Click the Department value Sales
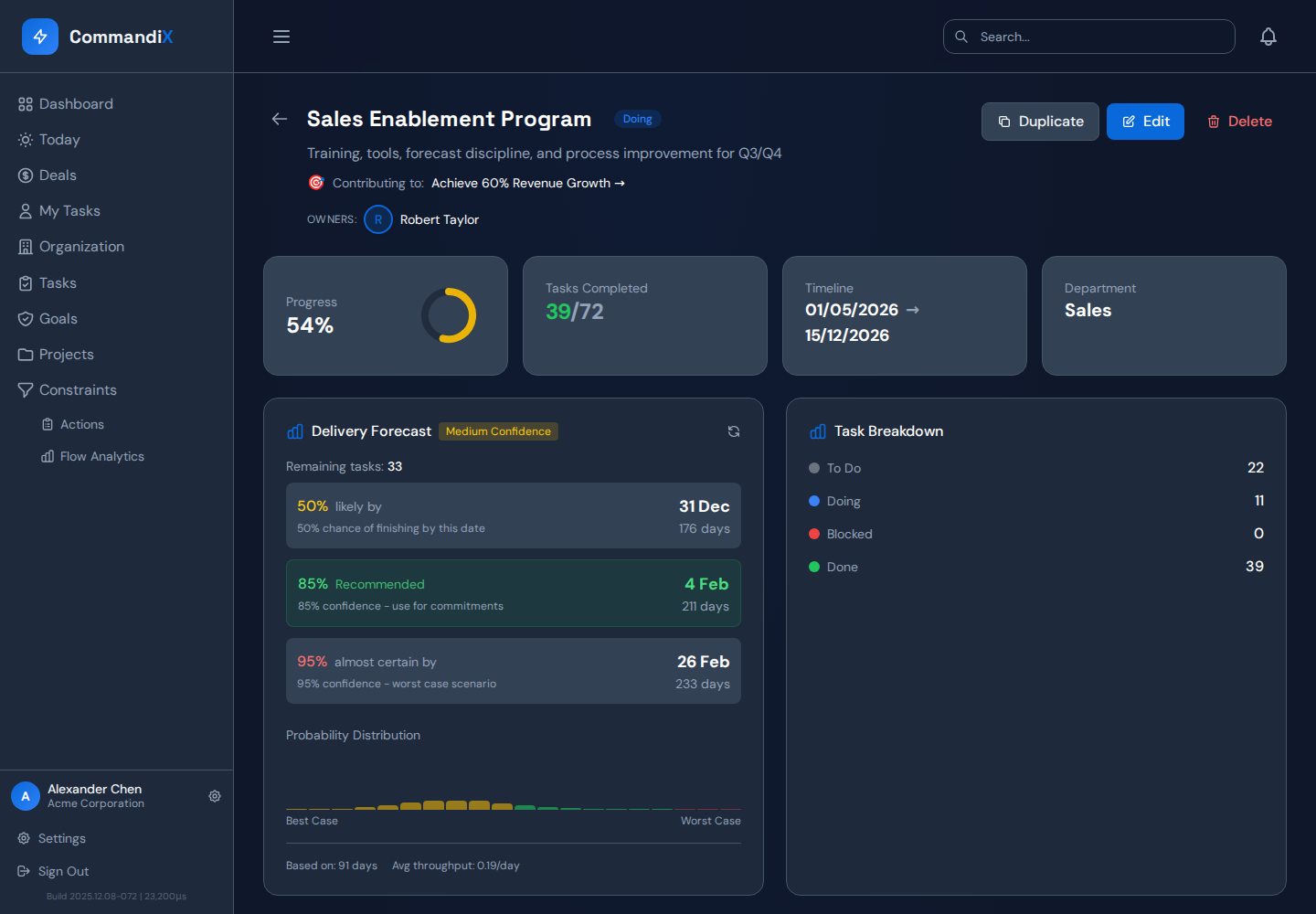 point(1088,310)
